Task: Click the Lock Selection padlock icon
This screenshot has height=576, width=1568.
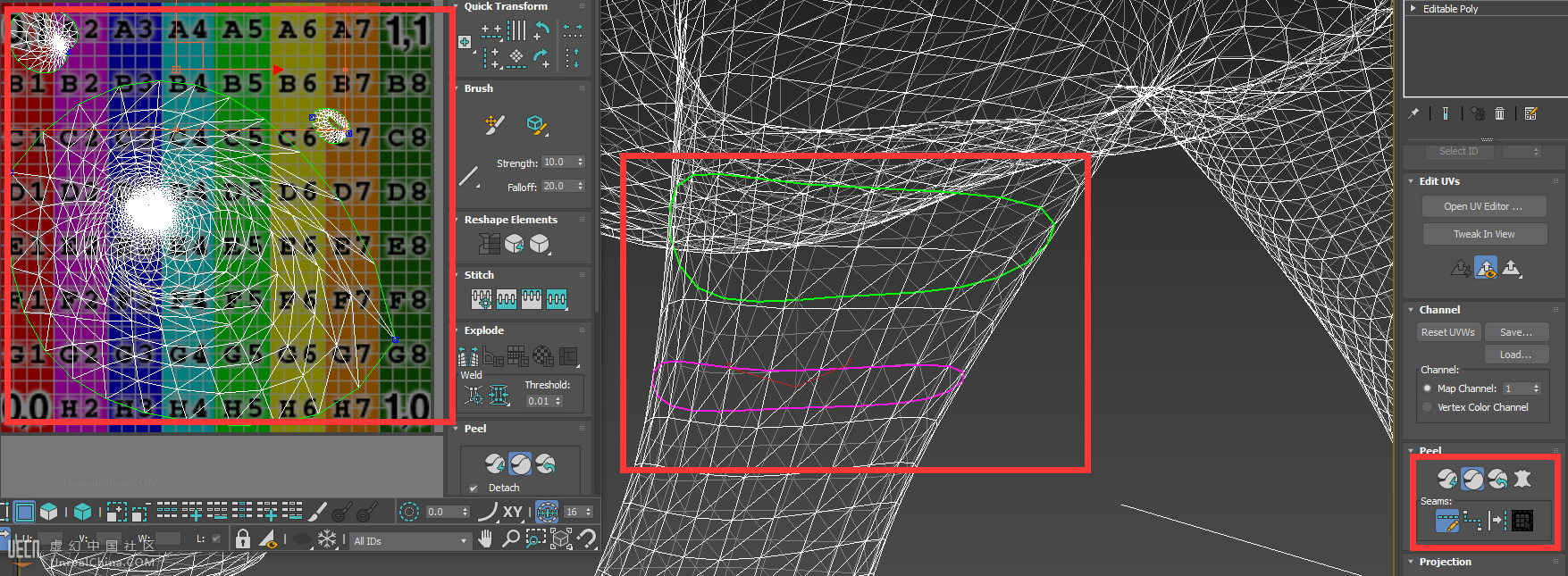Action: click(x=242, y=538)
